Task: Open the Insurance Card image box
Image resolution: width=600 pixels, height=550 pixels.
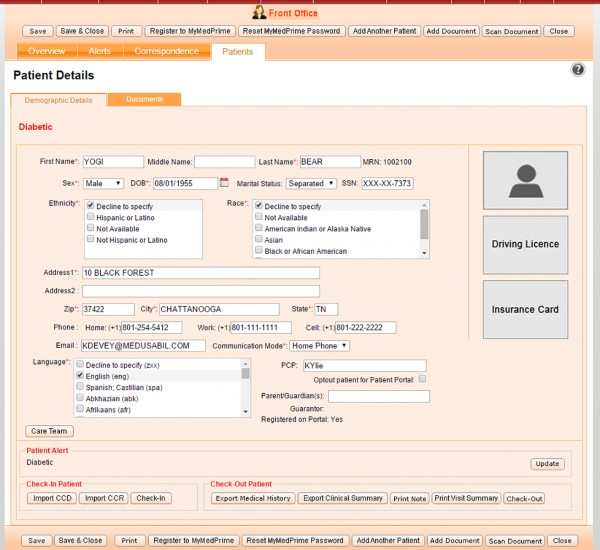Action: click(x=525, y=310)
